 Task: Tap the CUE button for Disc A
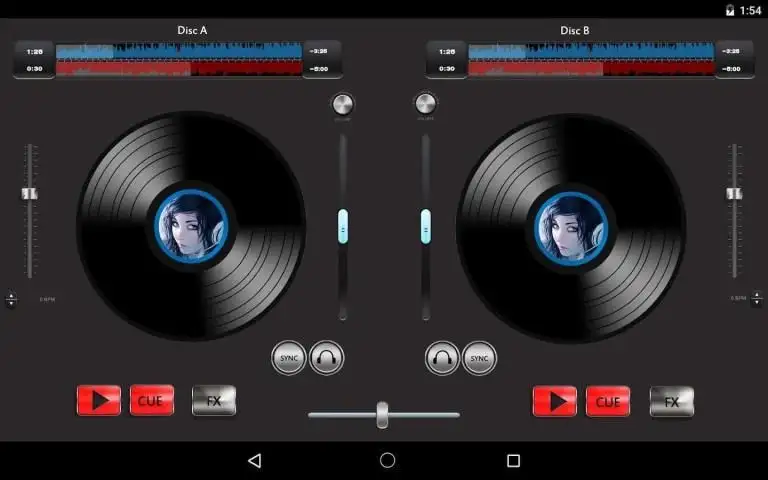tap(152, 401)
